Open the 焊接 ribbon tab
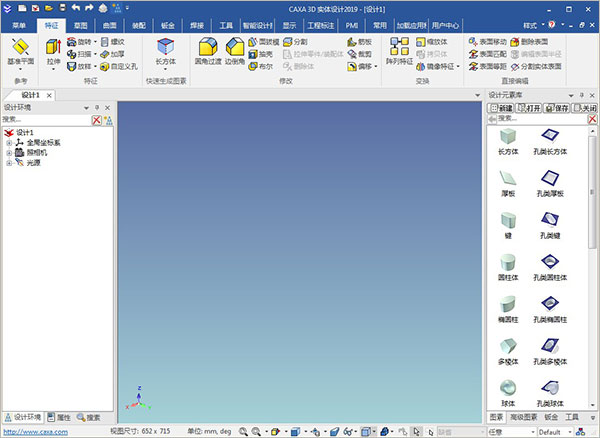This screenshot has width=600, height=438. 197,25
